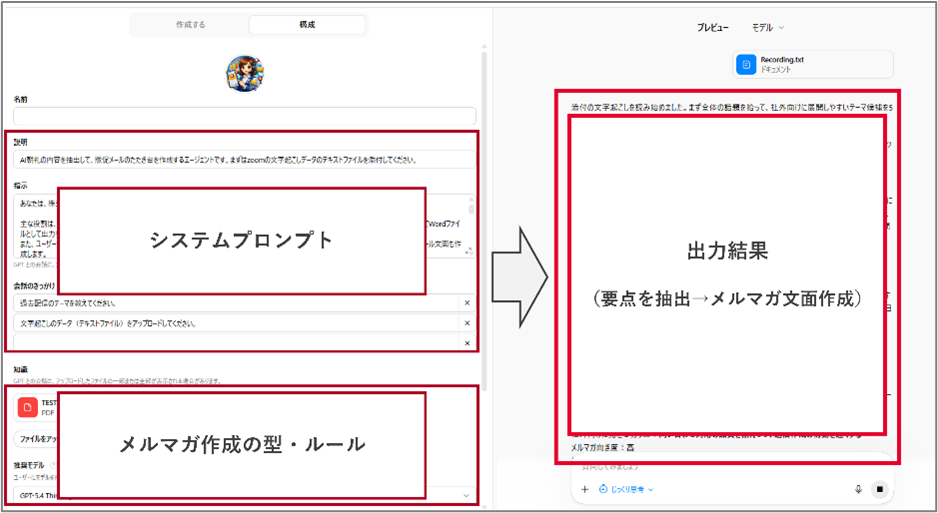Click the Recording.txt file name

tap(782, 60)
